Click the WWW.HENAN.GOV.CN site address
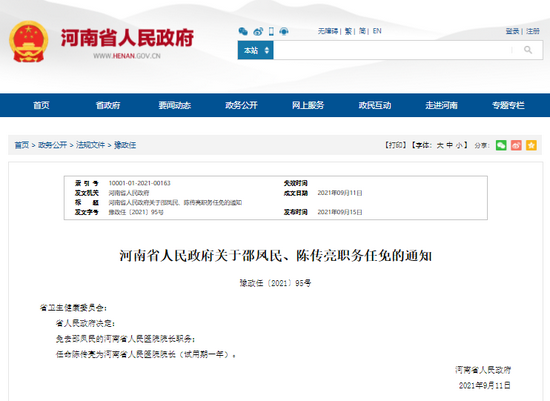Screen dimensions: 550x401 pos(127,56)
